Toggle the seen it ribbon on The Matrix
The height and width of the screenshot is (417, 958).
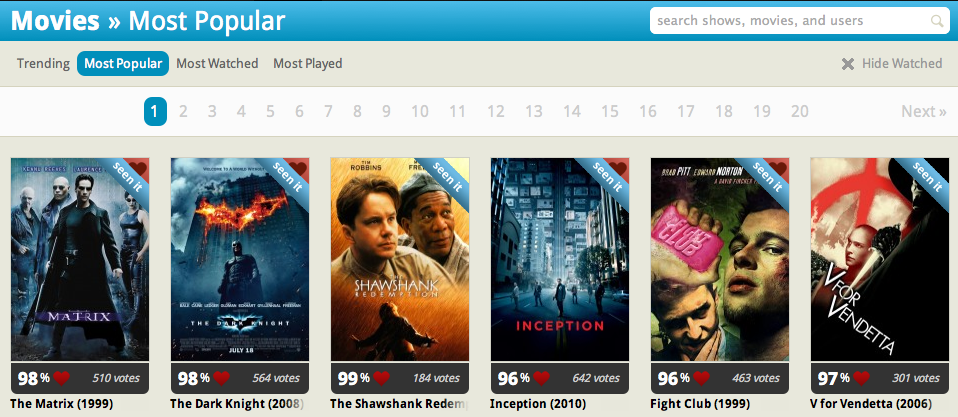(x=128, y=178)
